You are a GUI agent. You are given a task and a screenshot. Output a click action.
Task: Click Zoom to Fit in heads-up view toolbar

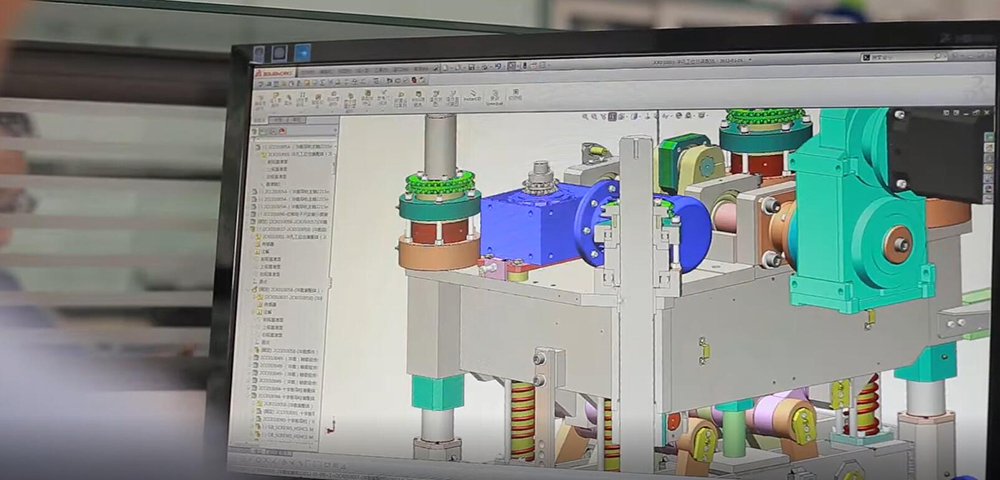[x=585, y=117]
